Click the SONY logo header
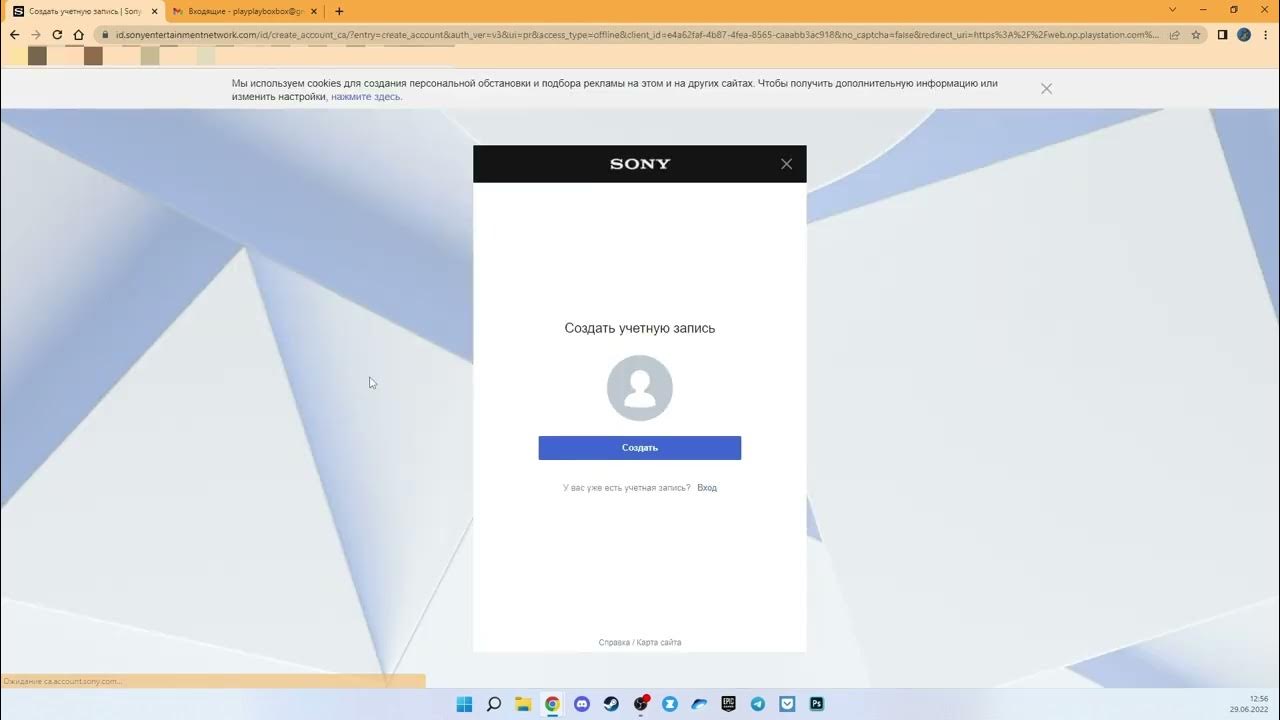 click(x=640, y=164)
